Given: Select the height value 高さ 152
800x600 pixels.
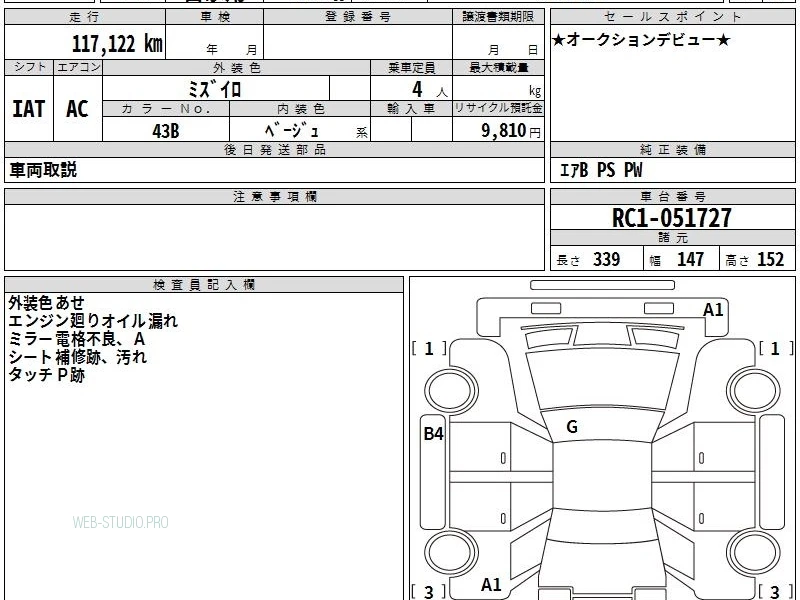Looking at the screenshot, I should click(x=755, y=260).
